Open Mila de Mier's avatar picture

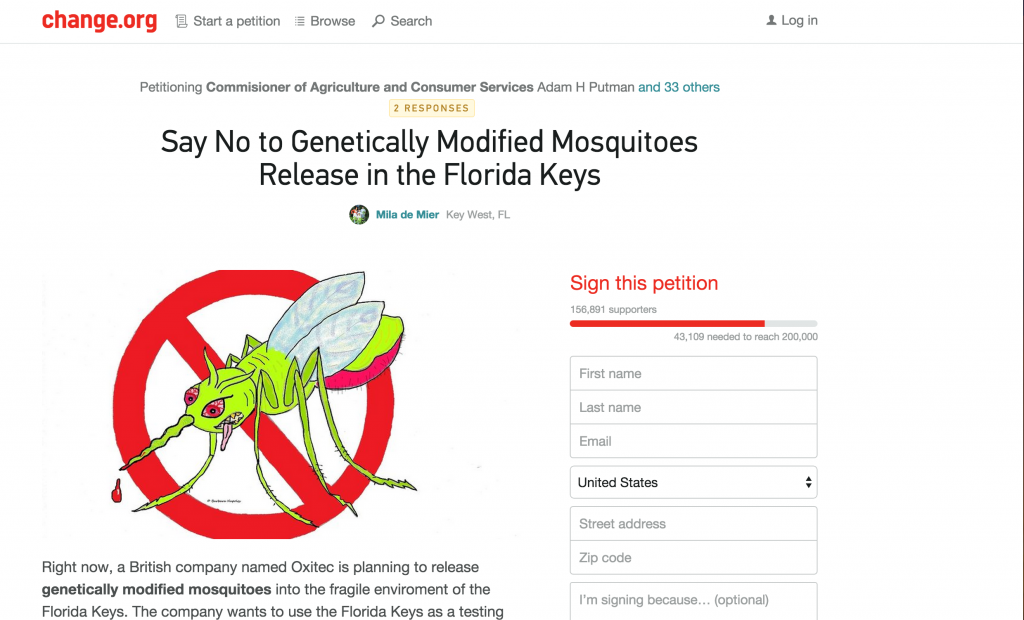[359, 214]
